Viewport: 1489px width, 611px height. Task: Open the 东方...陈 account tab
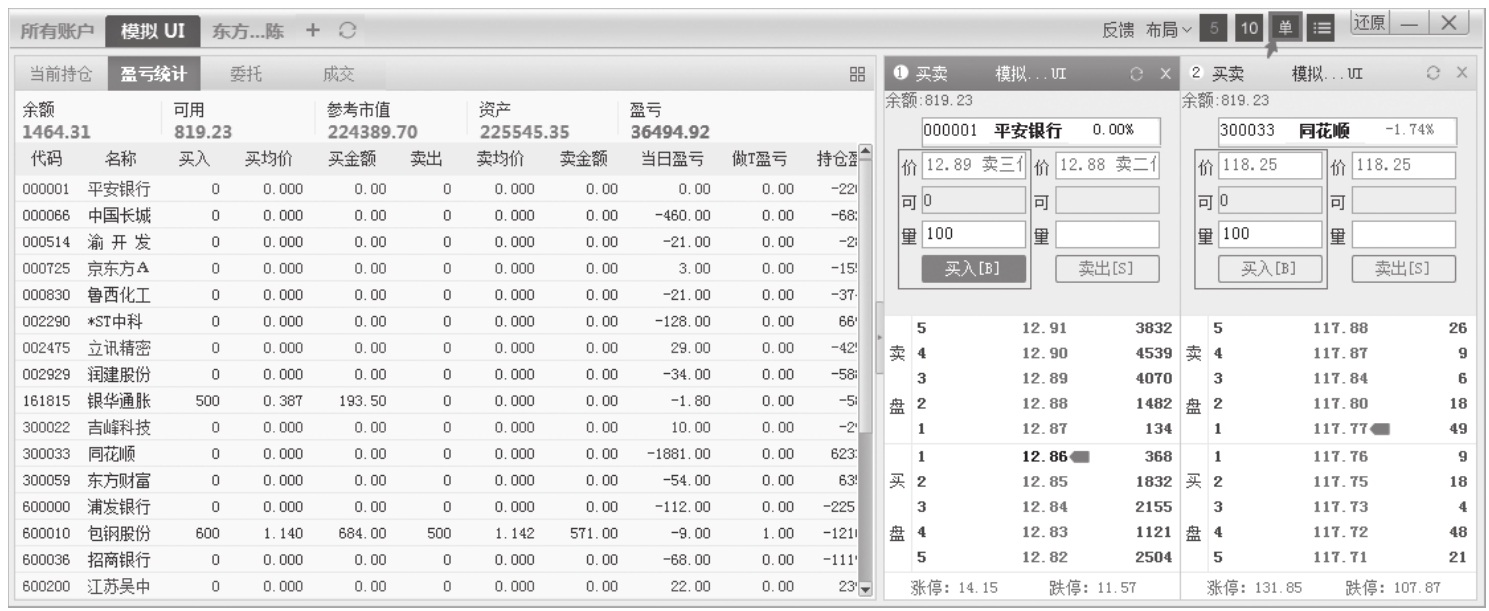point(248,31)
